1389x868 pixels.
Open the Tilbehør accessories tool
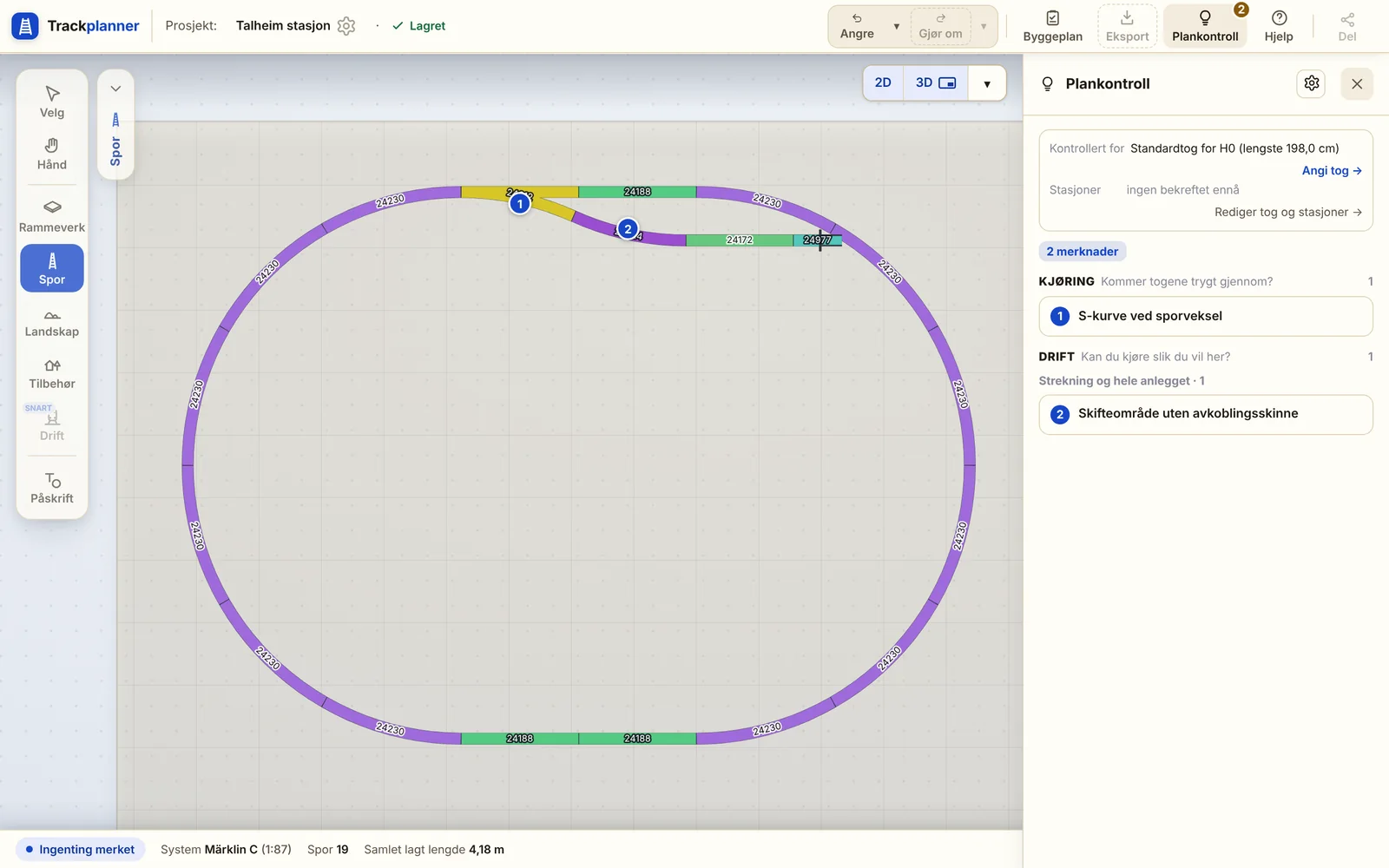[52, 372]
